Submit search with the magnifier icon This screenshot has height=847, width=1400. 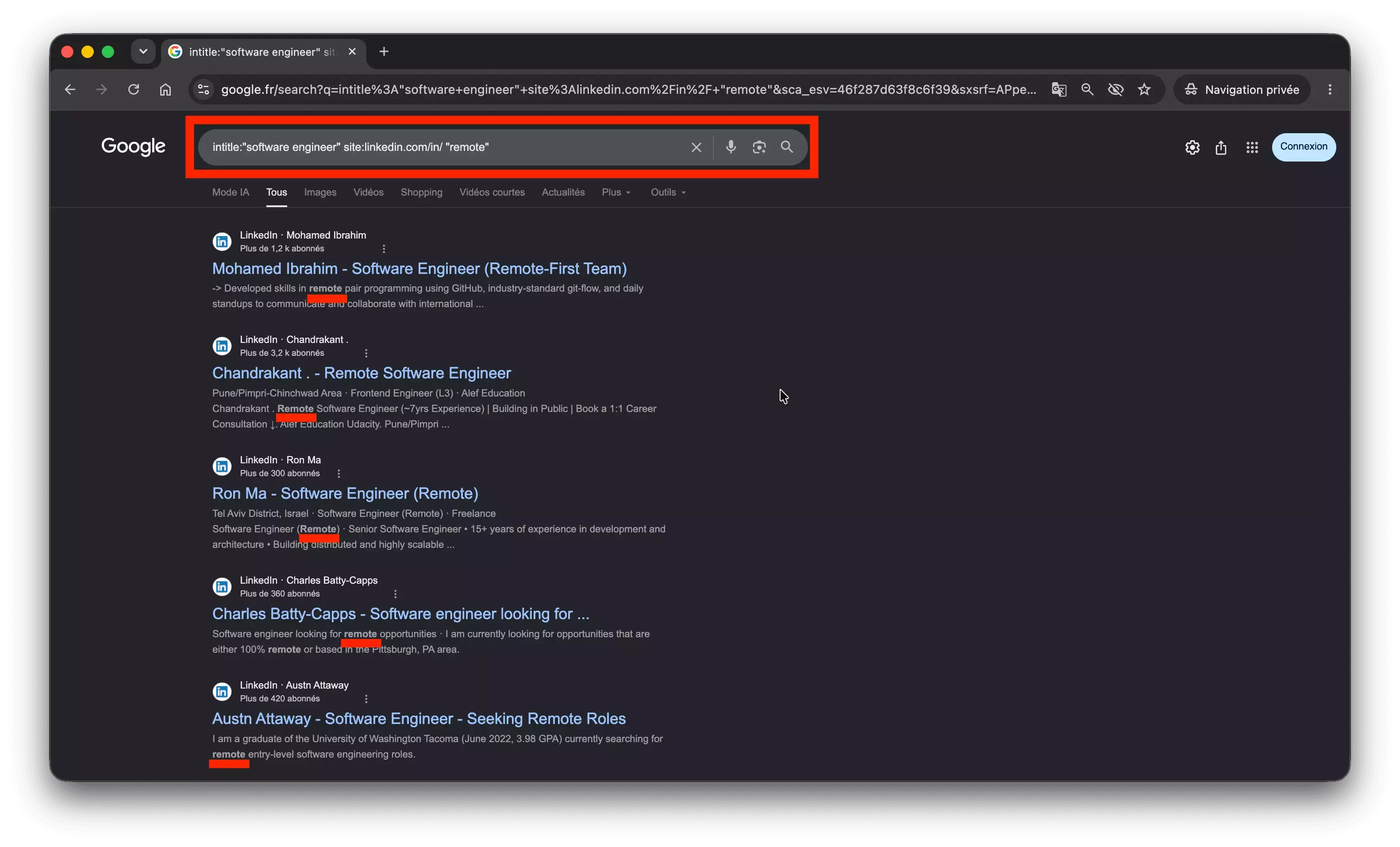[x=787, y=147]
